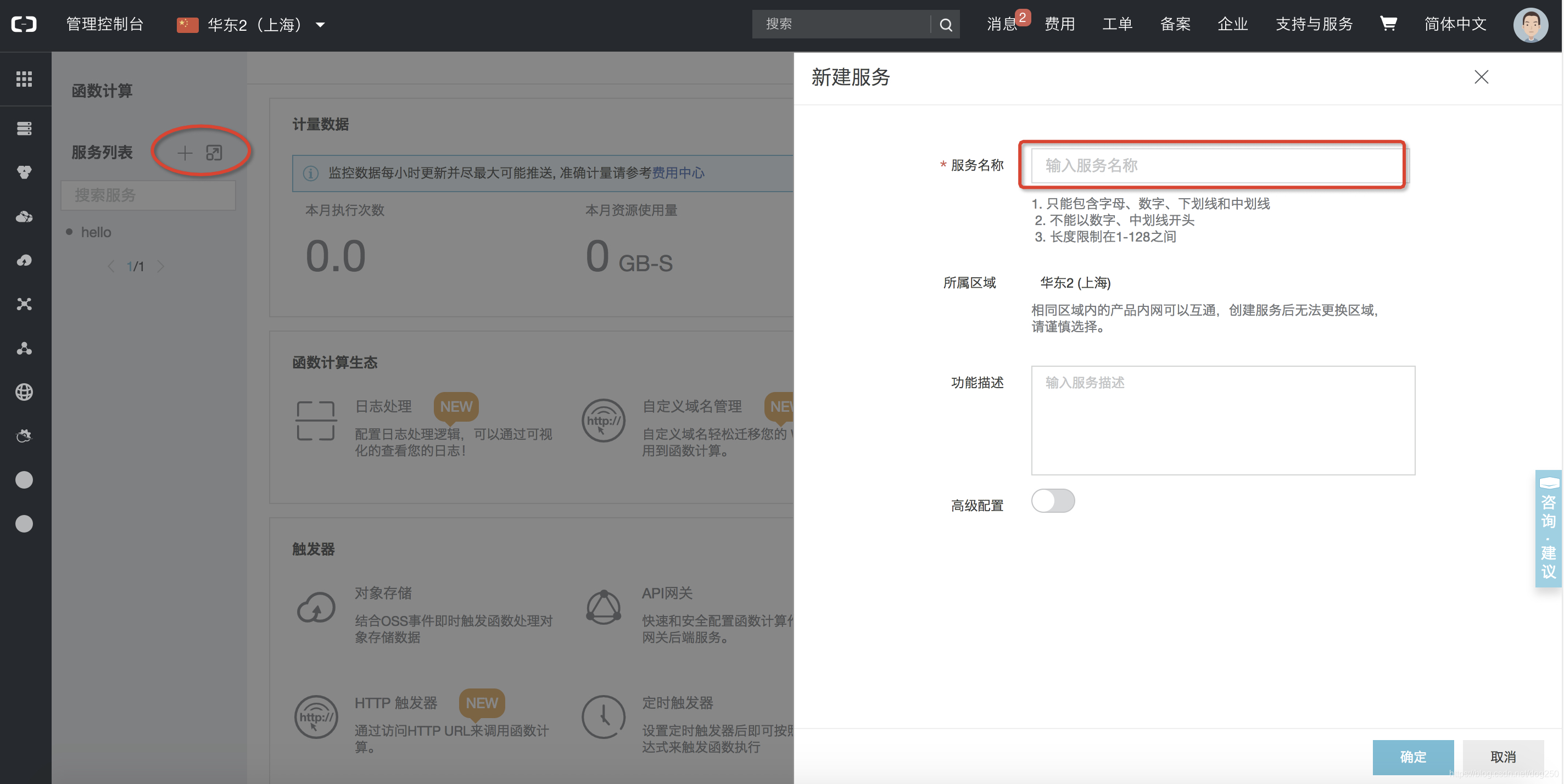
Task: Close the 新建服务 panel
Action: pyautogui.click(x=1481, y=77)
